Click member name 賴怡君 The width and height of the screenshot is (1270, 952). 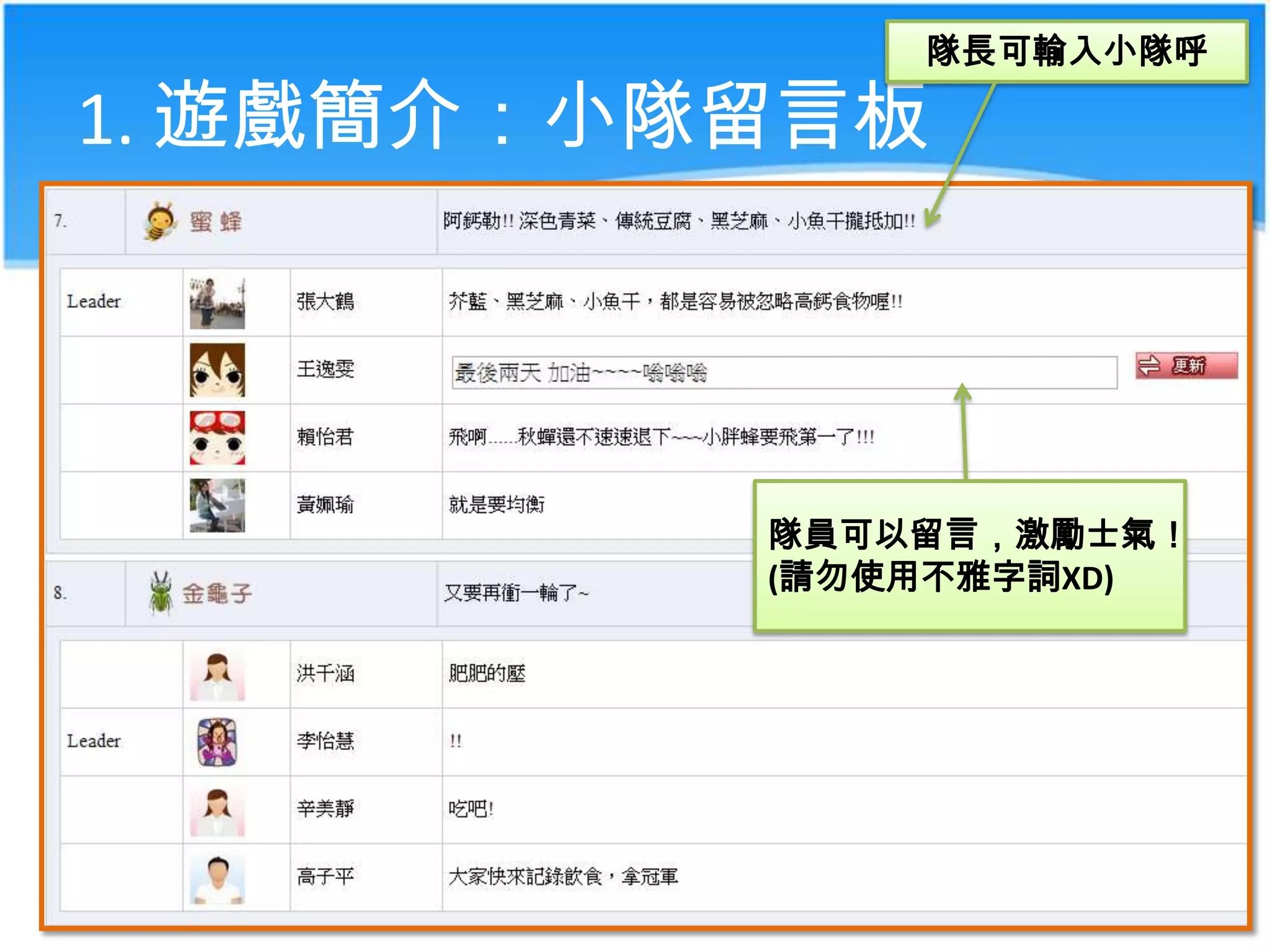[x=325, y=437]
